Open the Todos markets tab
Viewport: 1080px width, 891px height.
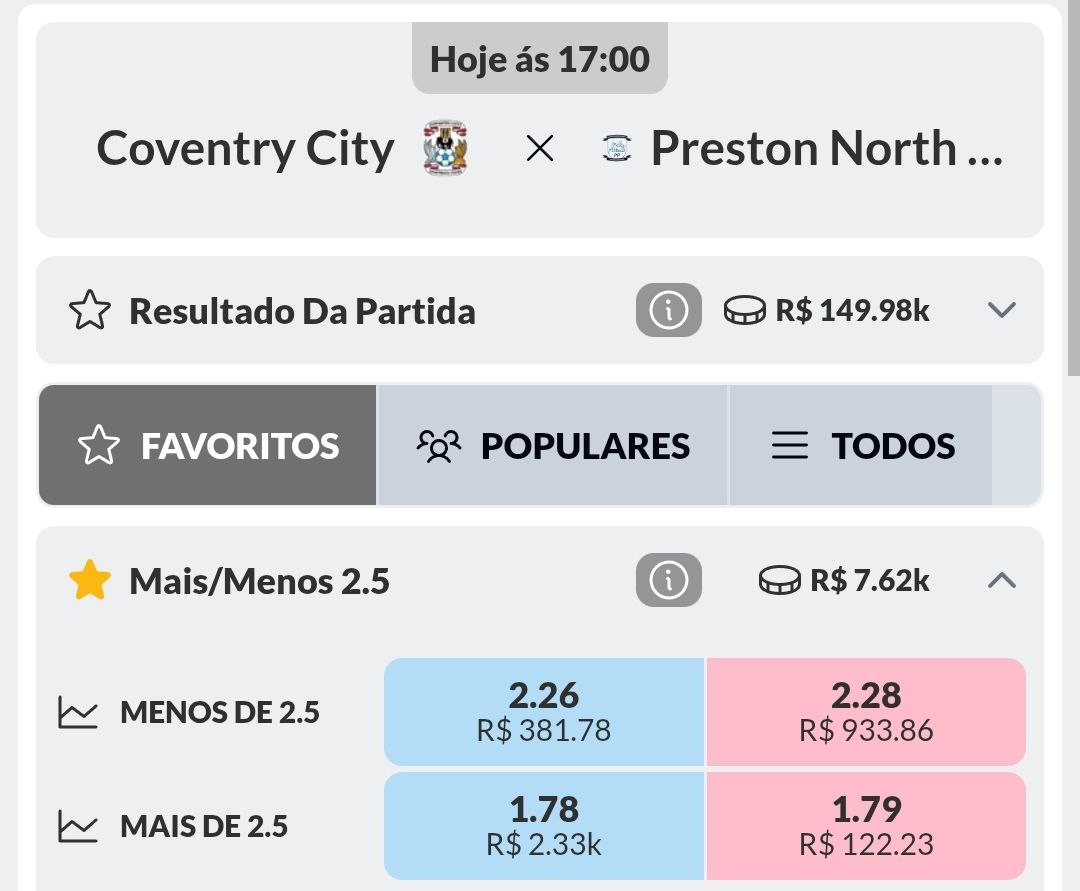862,446
